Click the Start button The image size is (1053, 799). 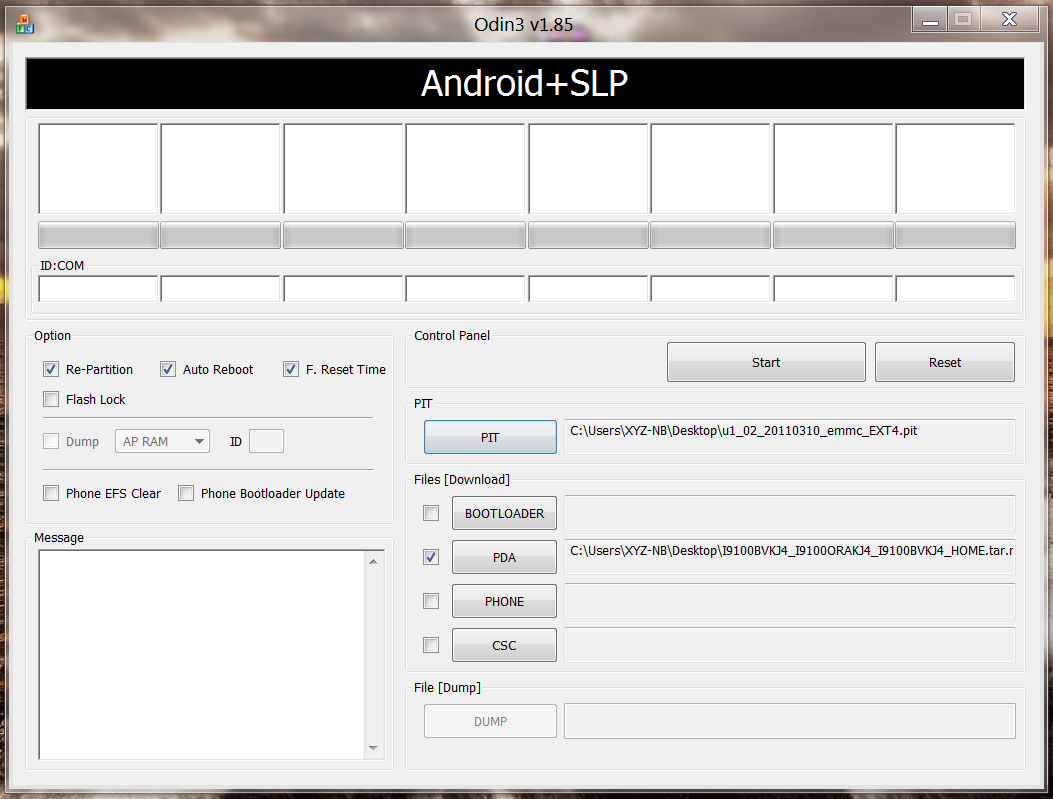coord(766,363)
